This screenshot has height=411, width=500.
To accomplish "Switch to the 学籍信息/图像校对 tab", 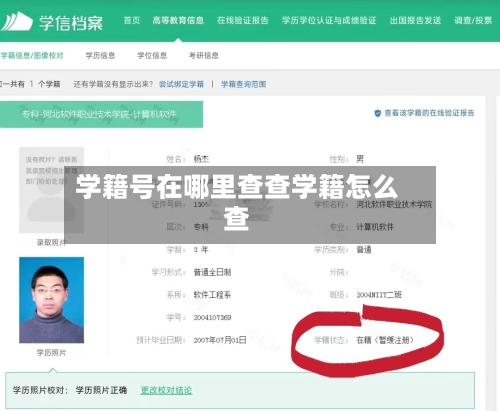I will point(32,56).
